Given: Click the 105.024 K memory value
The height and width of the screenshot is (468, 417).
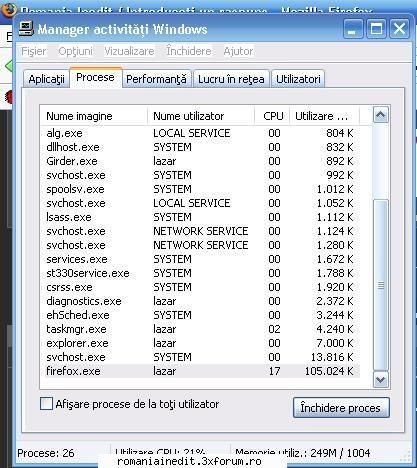Looking at the screenshot, I should (329, 371).
